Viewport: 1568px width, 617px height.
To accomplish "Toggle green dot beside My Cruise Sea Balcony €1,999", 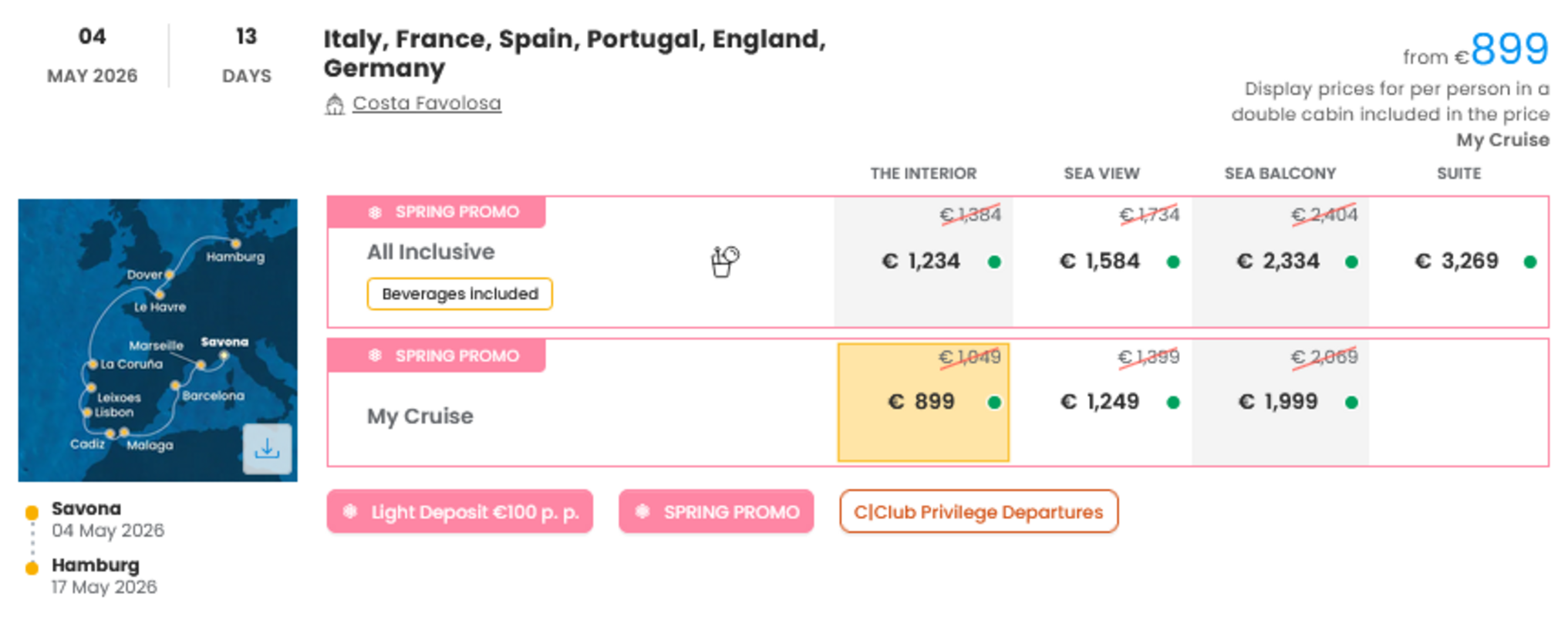I will [1351, 402].
